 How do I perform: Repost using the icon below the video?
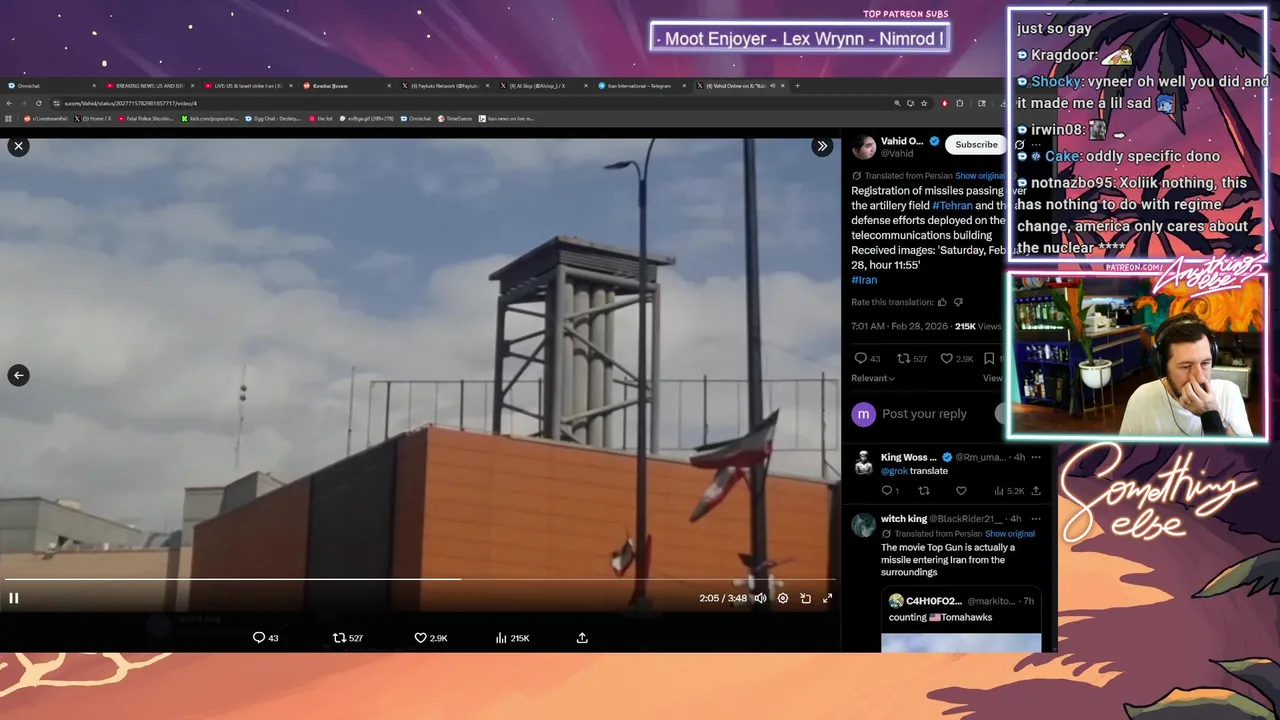coord(339,638)
